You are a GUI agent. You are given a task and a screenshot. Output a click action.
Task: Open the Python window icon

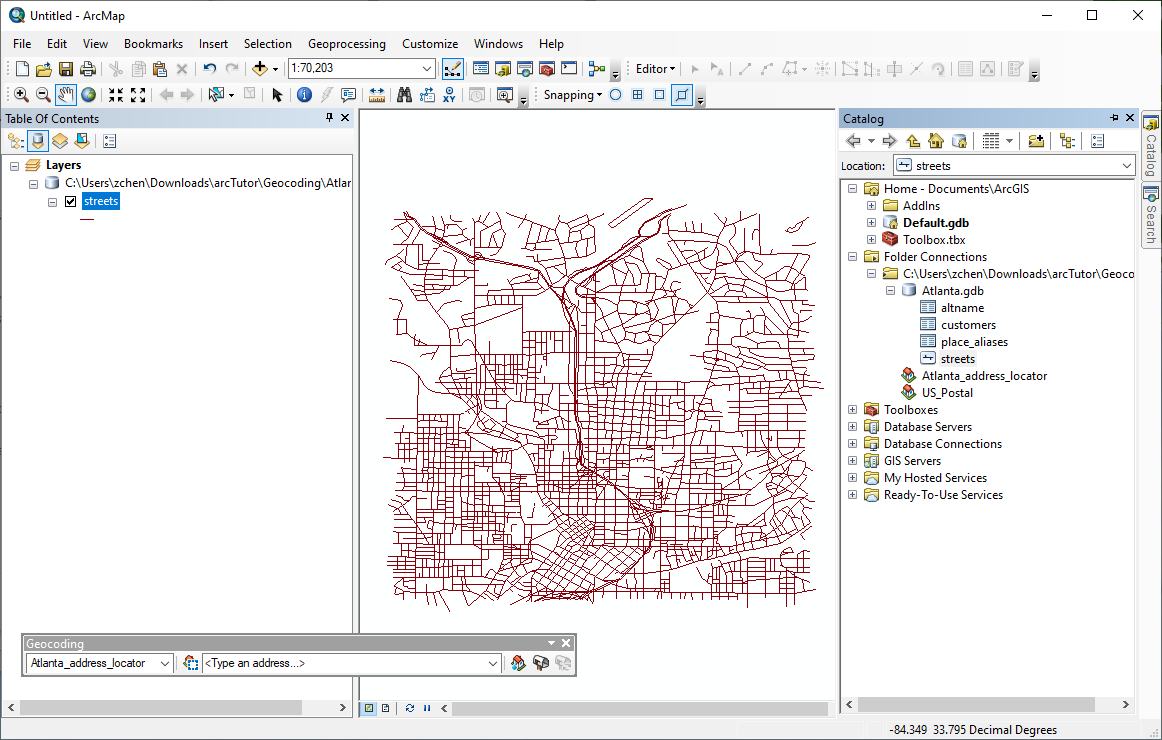[569, 69]
